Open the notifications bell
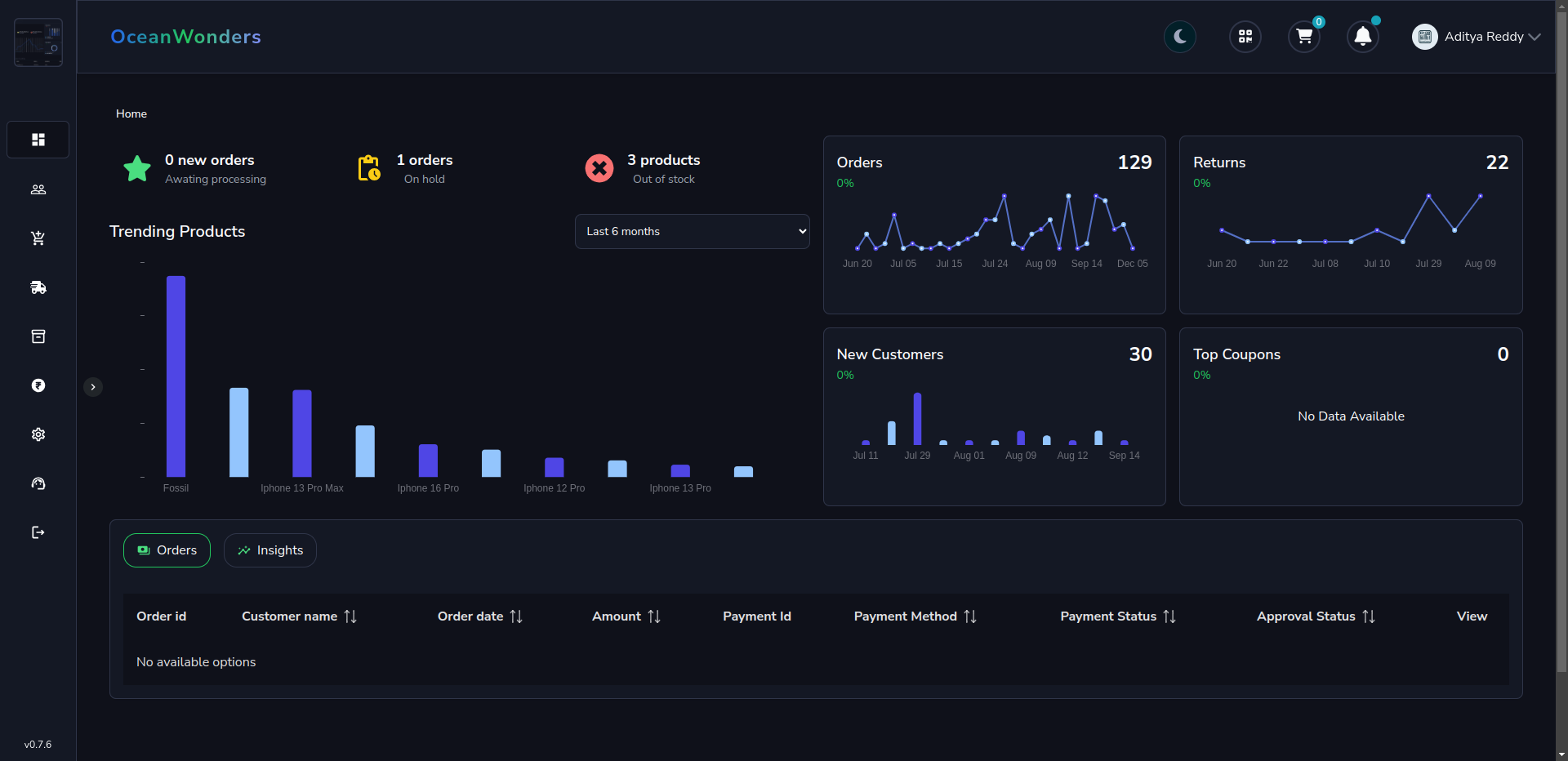 coord(1363,37)
